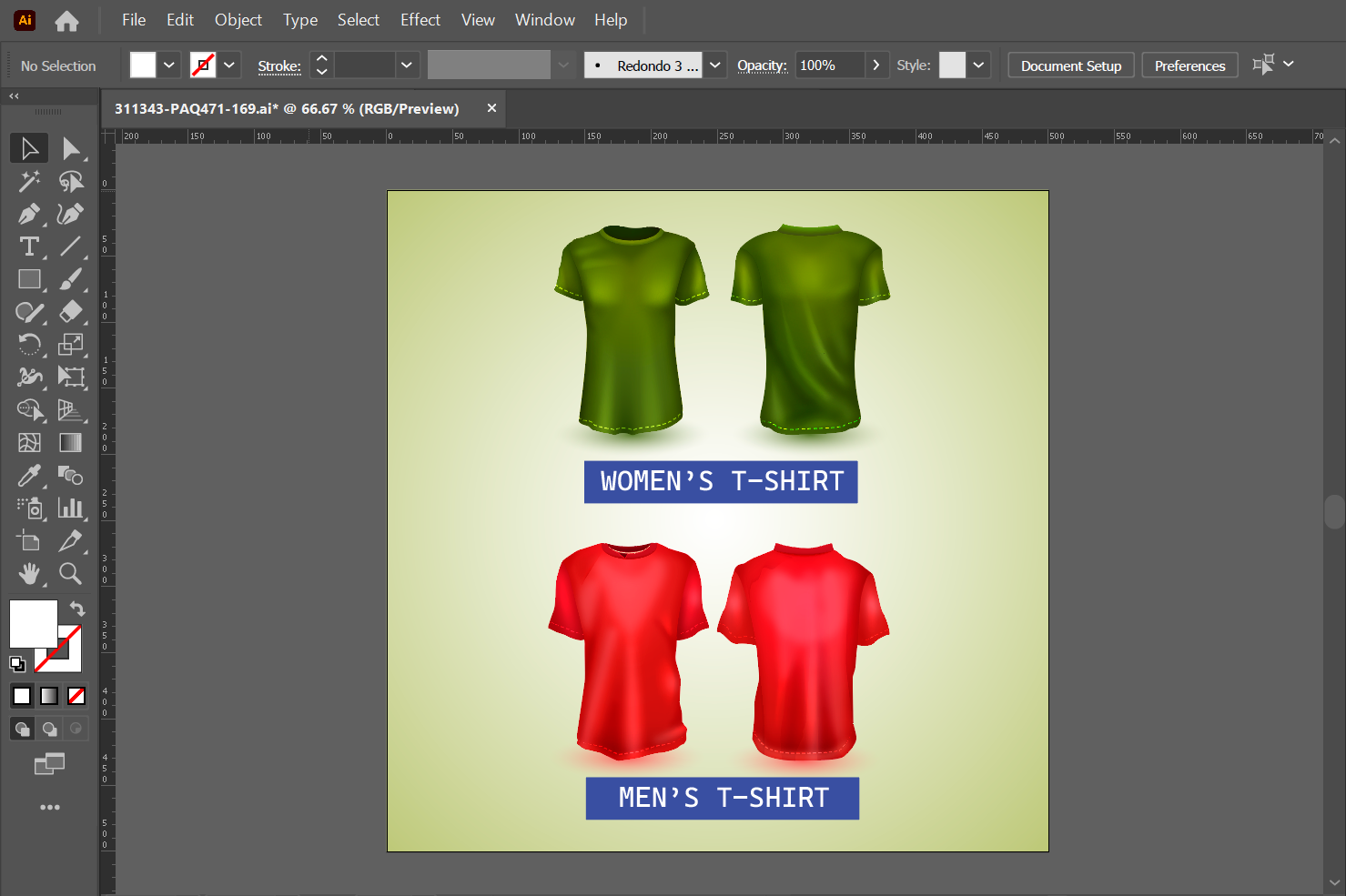Viewport: 1346px width, 896px height.
Task: Select the Scale tool
Action: pos(71,345)
